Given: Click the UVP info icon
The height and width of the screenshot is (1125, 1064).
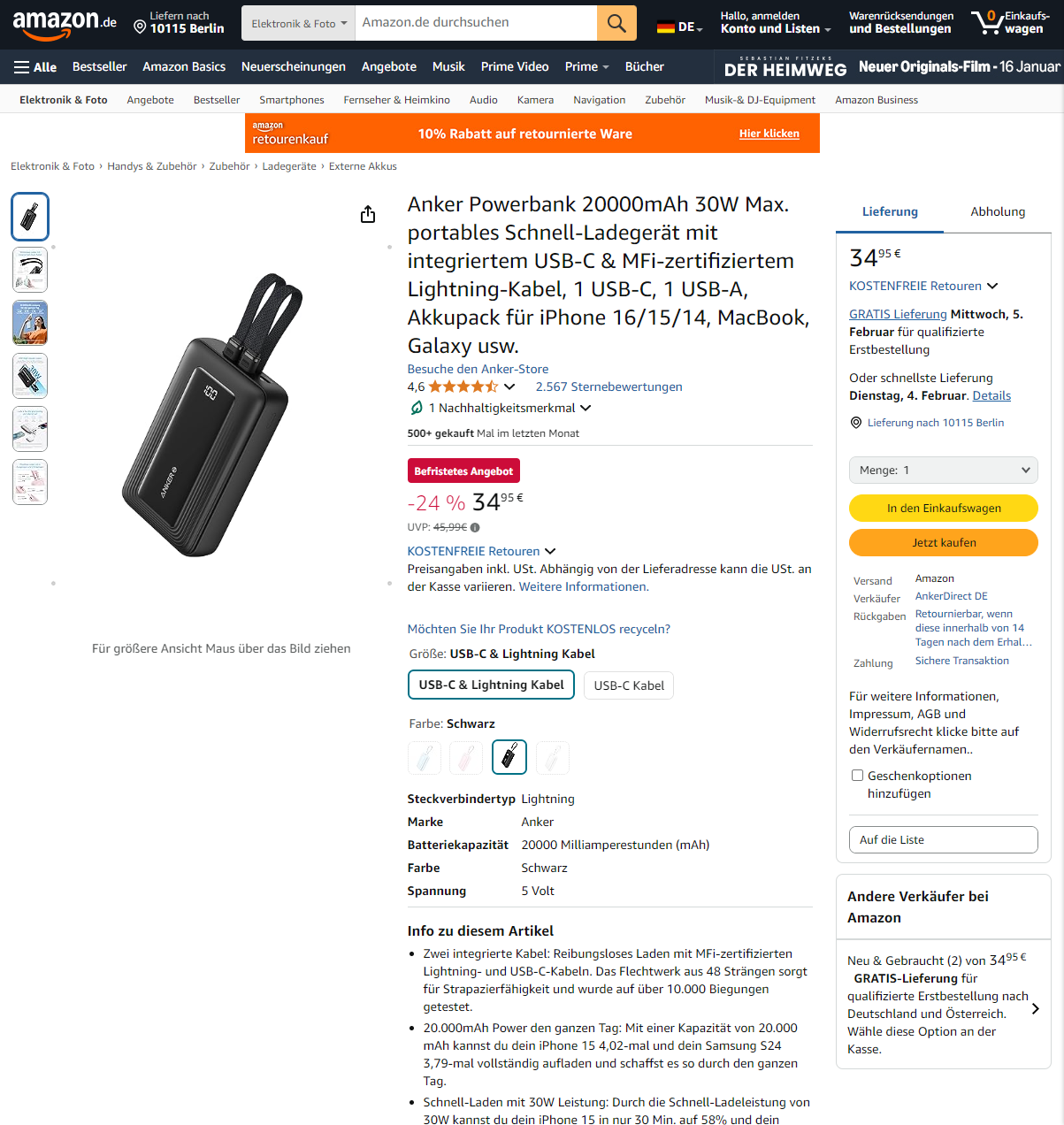Looking at the screenshot, I should click(475, 527).
